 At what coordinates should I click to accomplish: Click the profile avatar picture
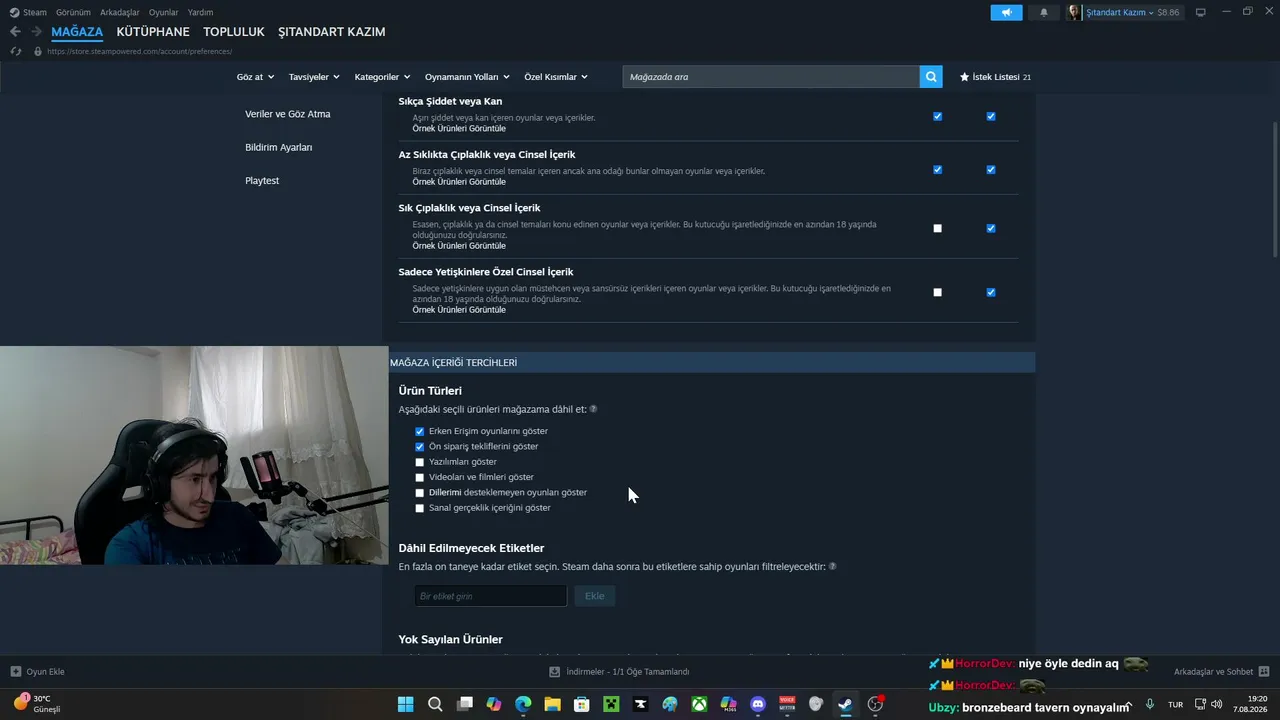tap(1074, 12)
